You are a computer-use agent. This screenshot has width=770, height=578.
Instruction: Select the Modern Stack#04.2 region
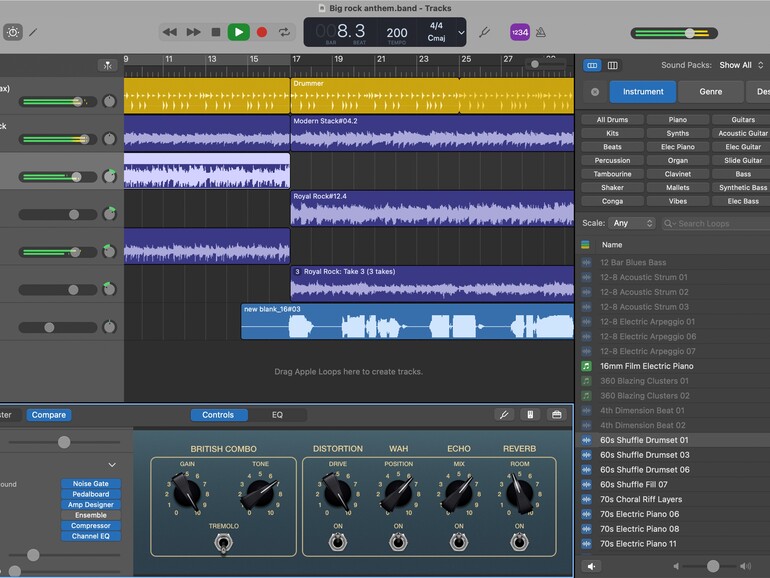[432, 133]
